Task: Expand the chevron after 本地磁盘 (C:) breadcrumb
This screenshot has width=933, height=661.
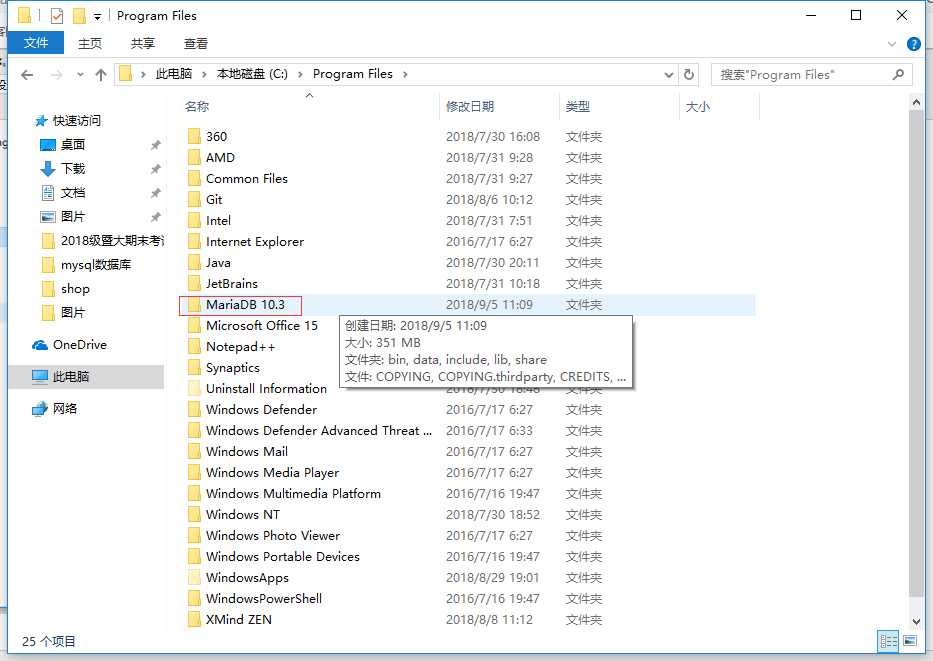Action: 300,74
